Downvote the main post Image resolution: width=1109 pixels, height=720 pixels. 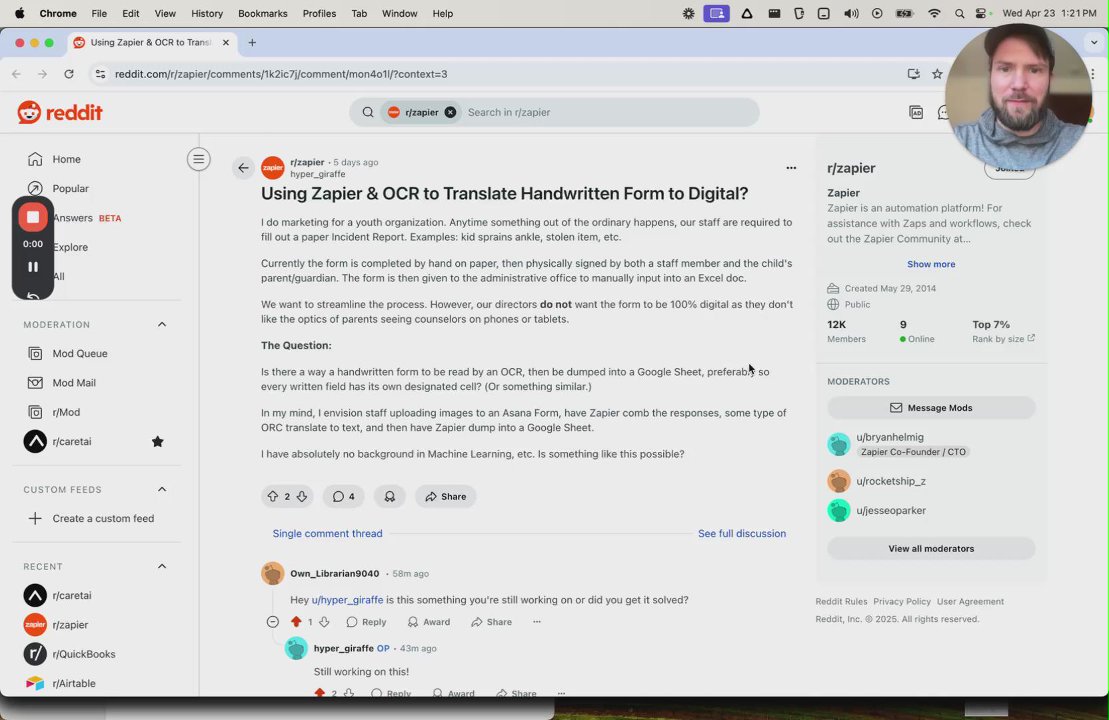pyautogui.click(x=302, y=497)
